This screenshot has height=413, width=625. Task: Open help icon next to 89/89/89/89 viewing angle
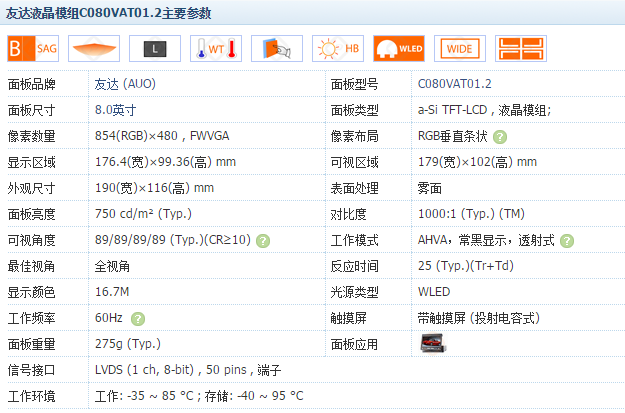(x=263, y=241)
